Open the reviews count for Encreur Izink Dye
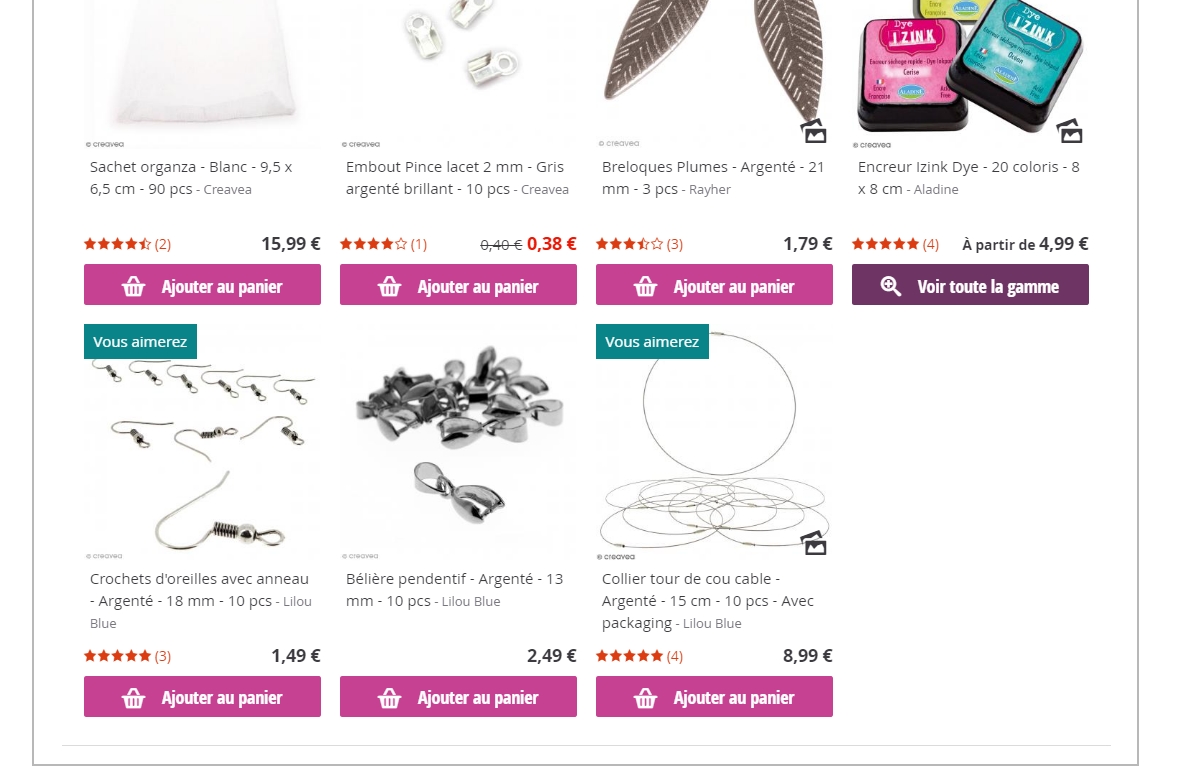The width and height of the screenshot is (1194, 780). (931, 245)
